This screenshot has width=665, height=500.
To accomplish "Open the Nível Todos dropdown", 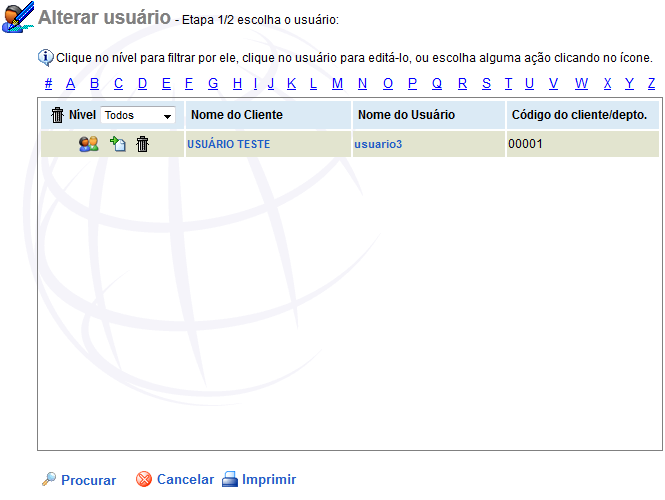I will click(138, 115).
